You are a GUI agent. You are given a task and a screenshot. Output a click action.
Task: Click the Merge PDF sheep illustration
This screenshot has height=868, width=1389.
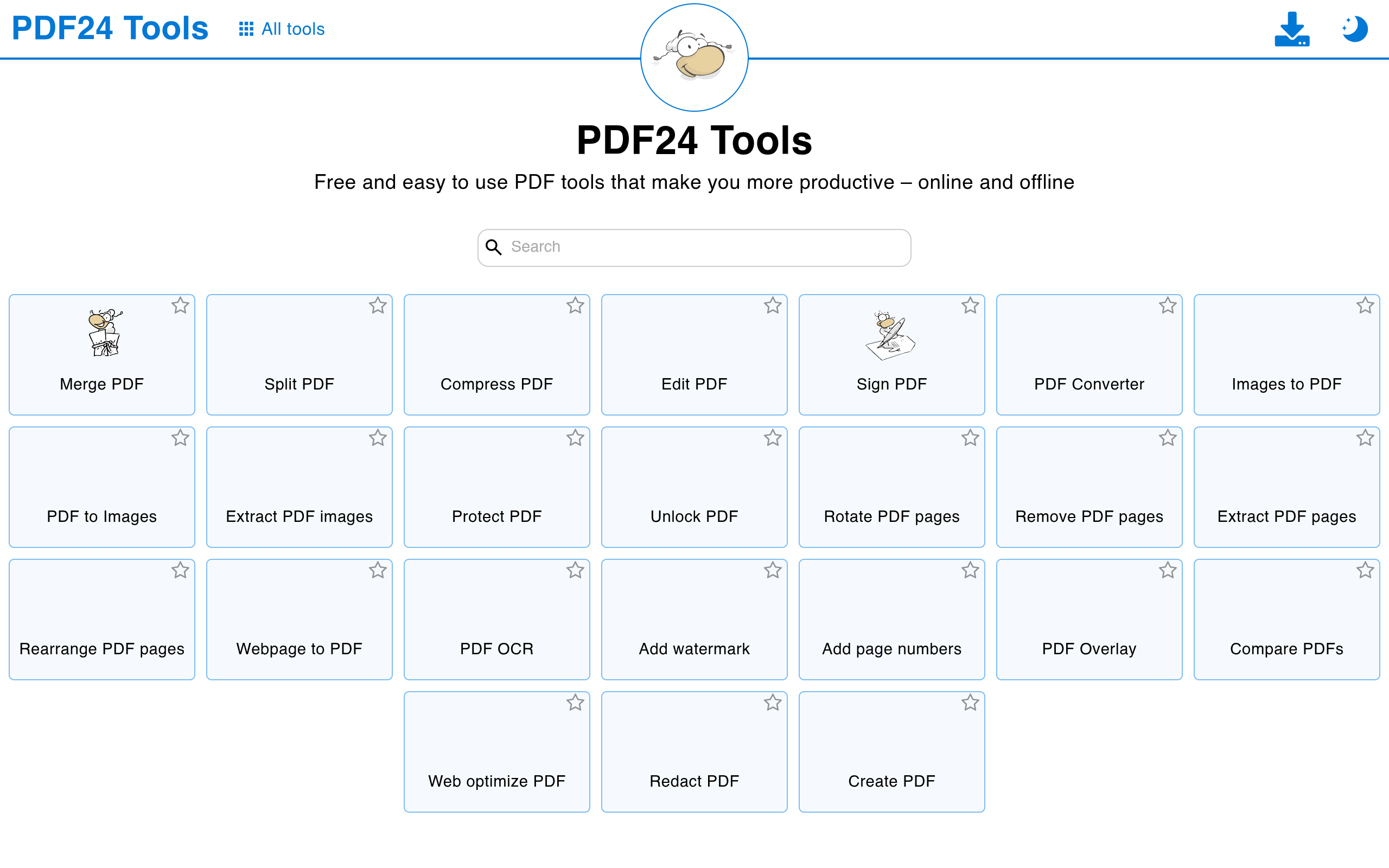(x=105, y=333)
